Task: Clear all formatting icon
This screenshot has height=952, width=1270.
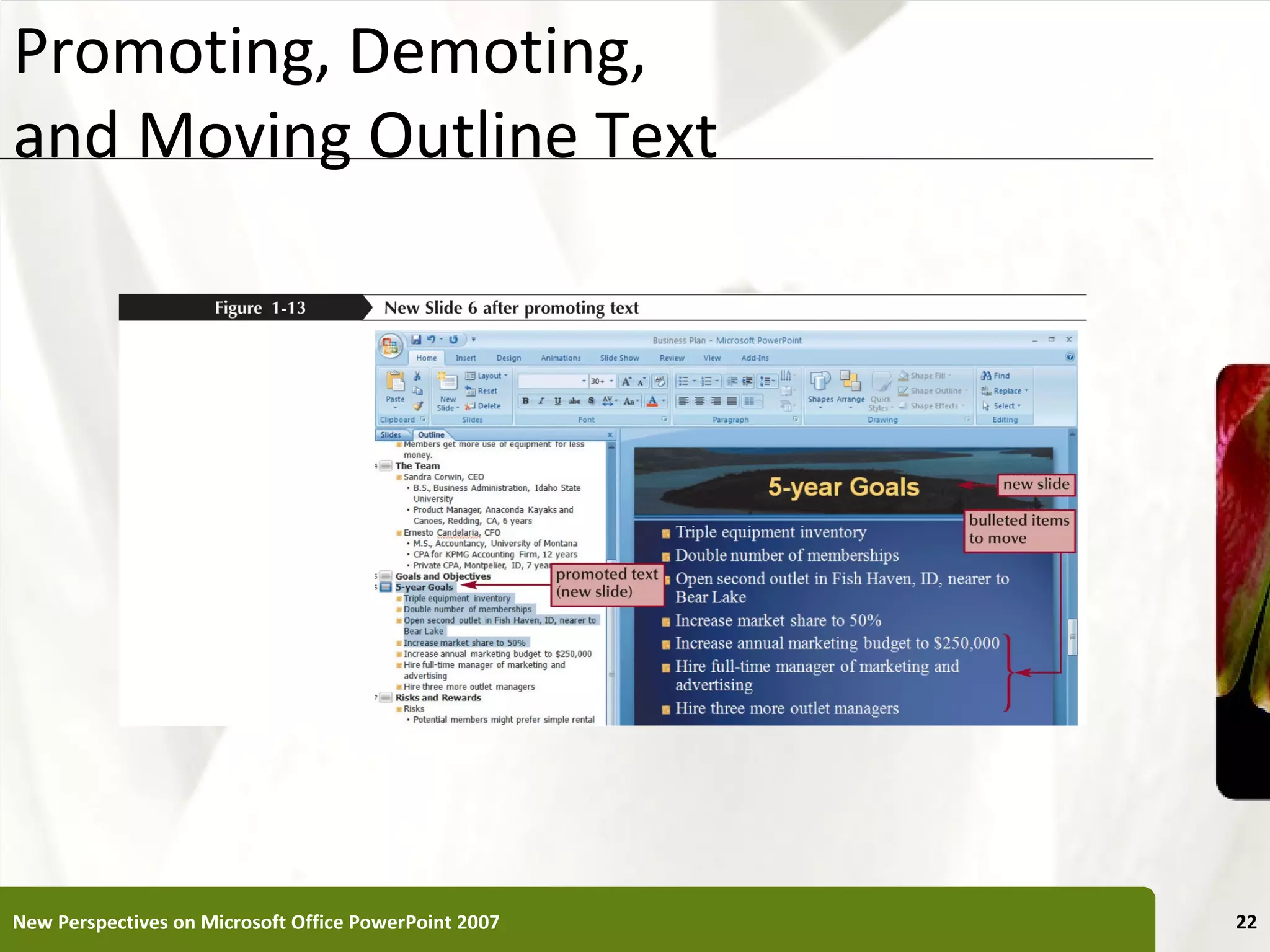Action: pyautogui.click(x=660, y=381)
